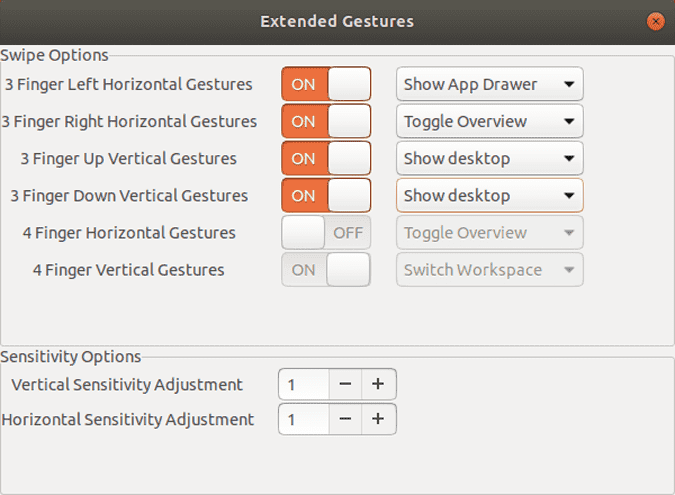Click the Horizontal Sensitivity Adjustment label

click(128, 420)
